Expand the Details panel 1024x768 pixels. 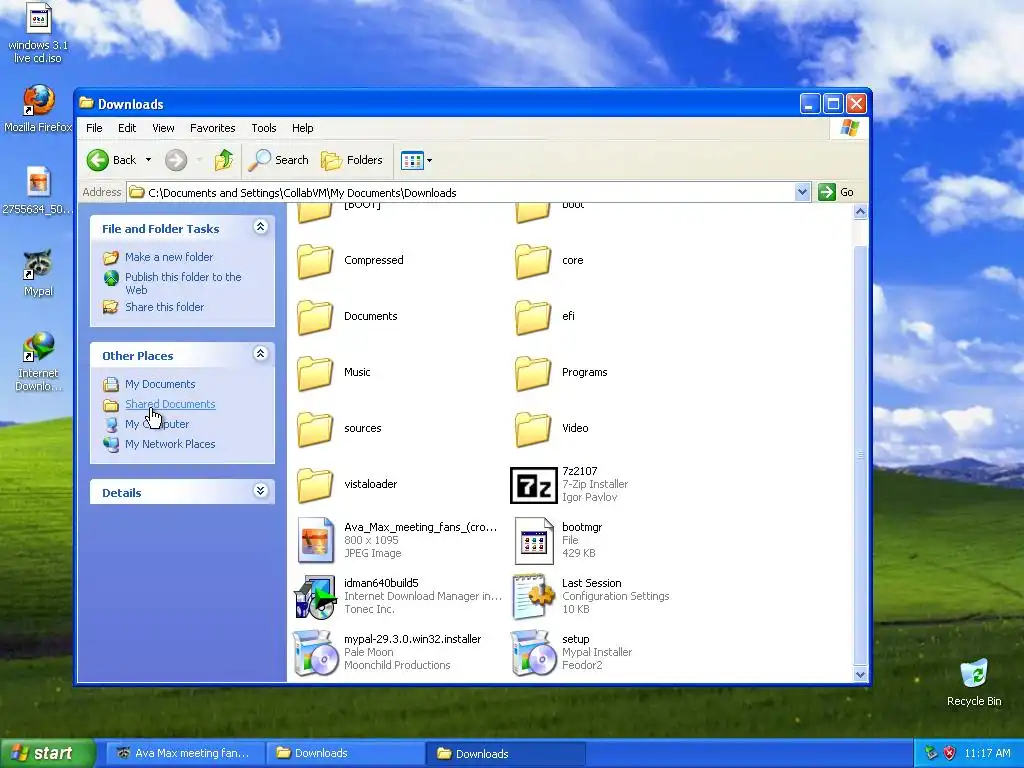click(260, 491)
